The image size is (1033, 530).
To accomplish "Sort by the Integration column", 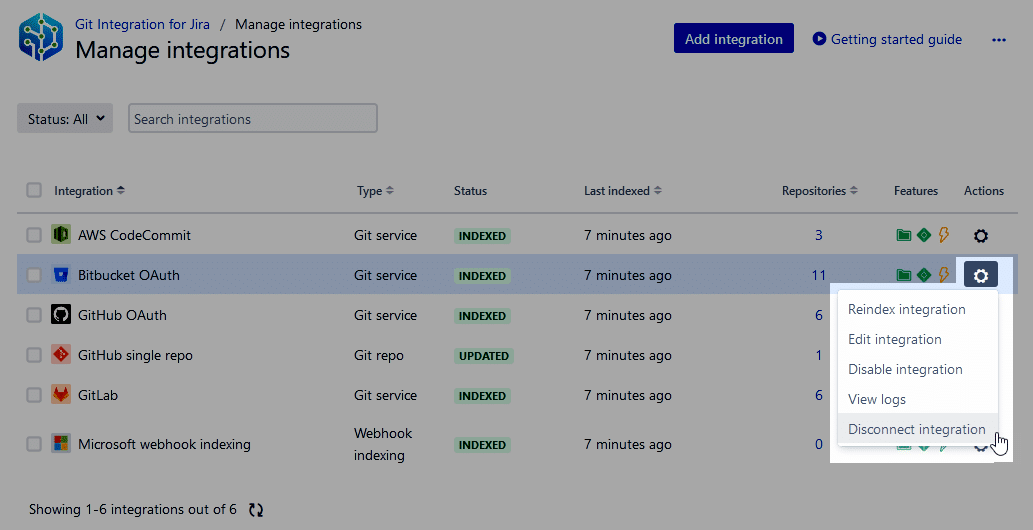I will pos(89,191).
